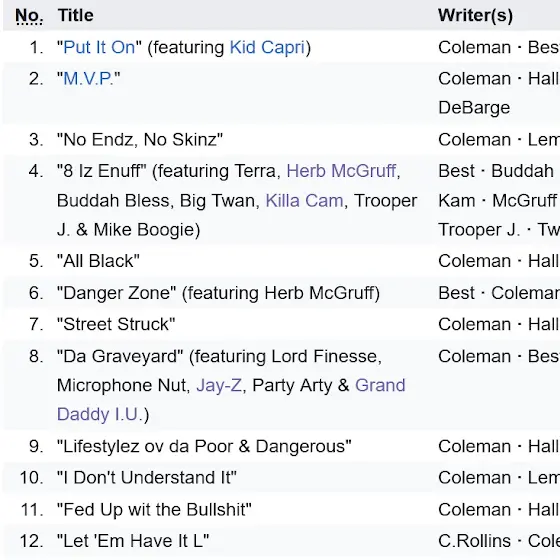Screen dimensions: 560x560
Task: Click the "I Don't Understand It" title
Action: 147,478
